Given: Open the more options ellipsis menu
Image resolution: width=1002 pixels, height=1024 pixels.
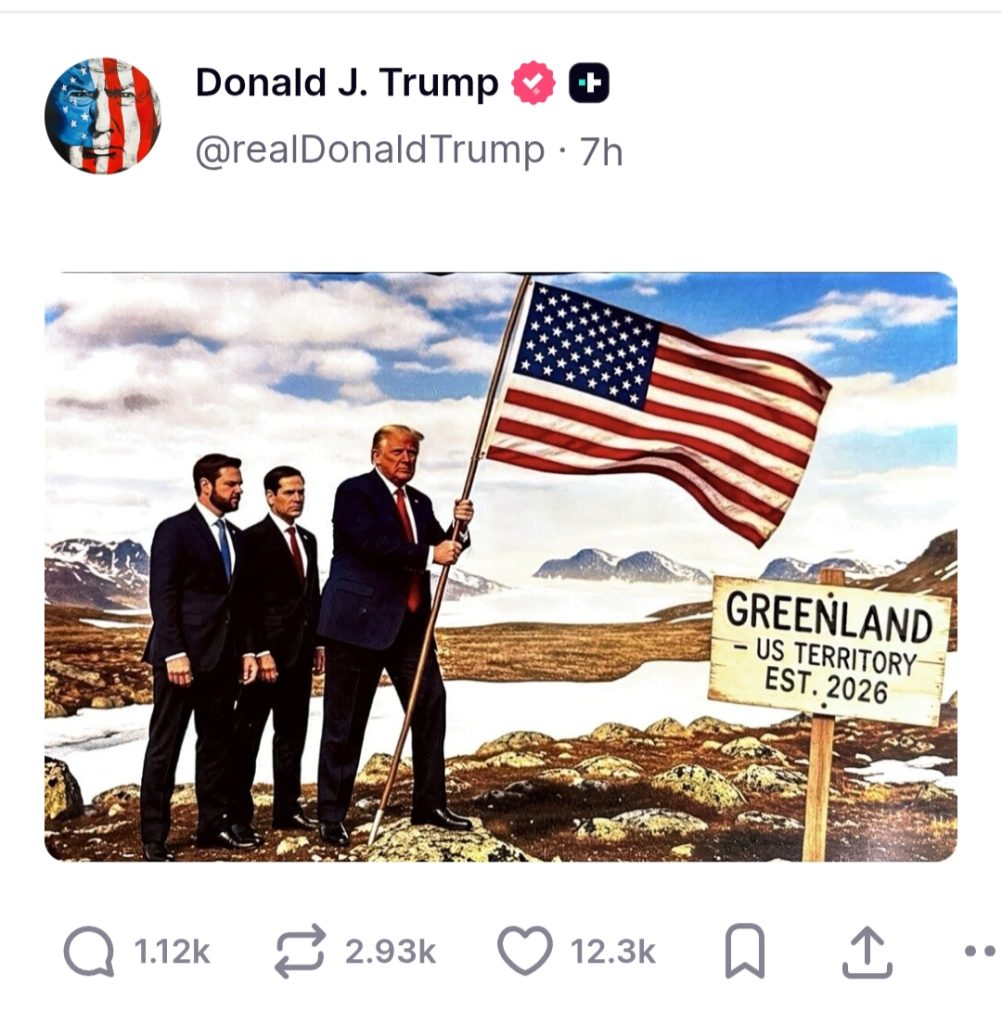Looking at the screenshot, I should click(x=983, y=952).
